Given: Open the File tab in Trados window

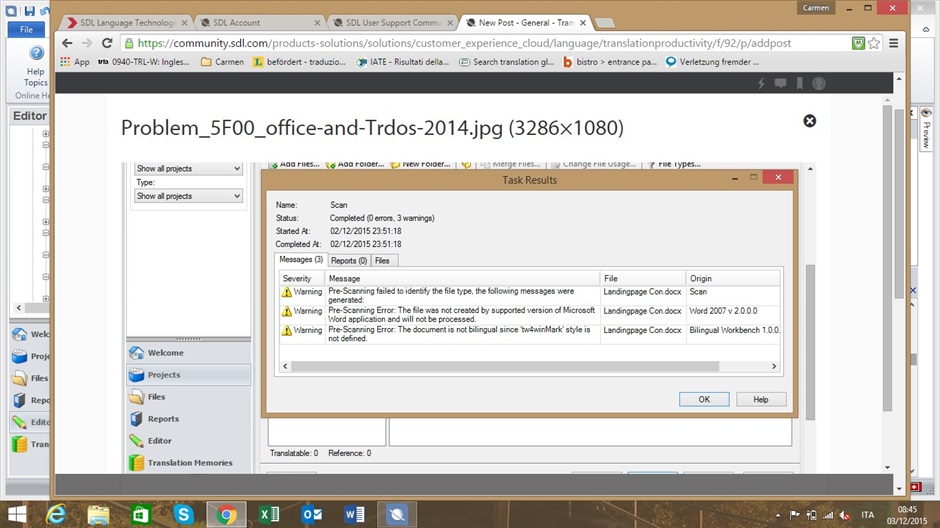Looking at the screenshot, I should click(x=26, y=29).
